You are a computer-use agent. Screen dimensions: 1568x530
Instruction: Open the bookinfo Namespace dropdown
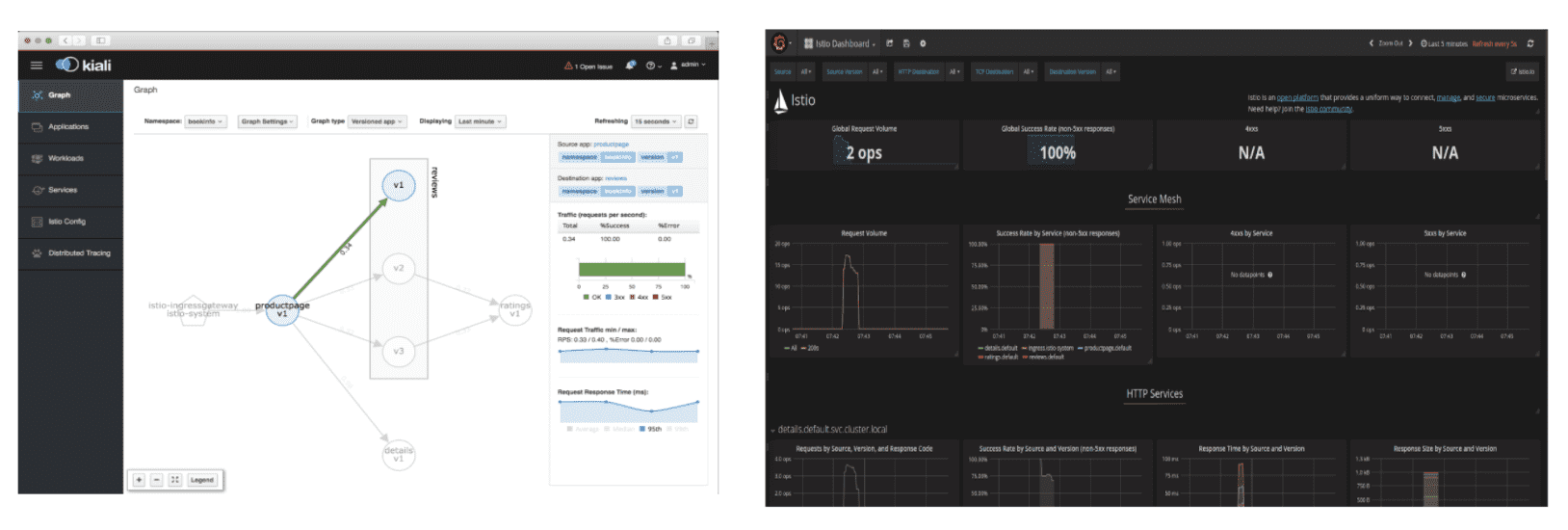(x=205, y=121)
